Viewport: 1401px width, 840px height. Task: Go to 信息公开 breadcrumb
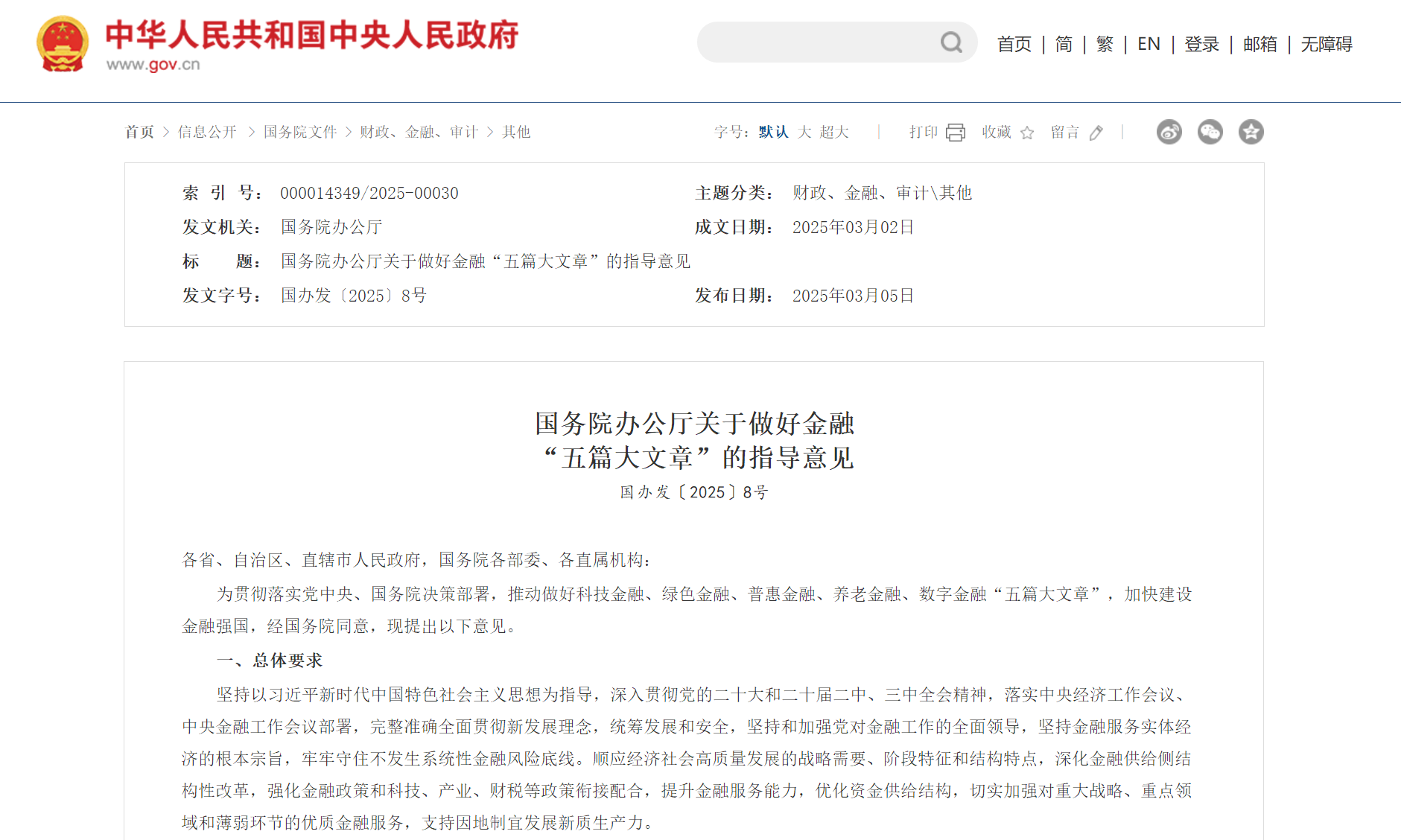(x=207, y=132)
